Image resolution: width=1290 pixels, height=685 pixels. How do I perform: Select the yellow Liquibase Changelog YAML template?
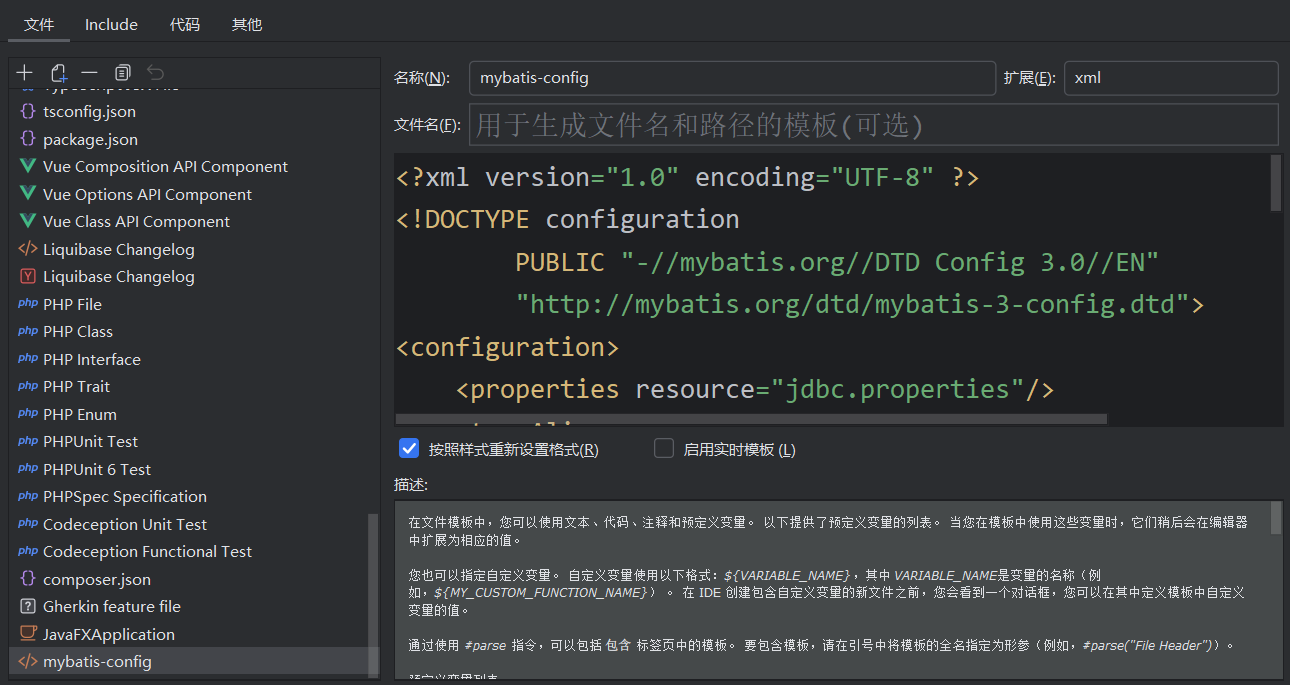click(x=118, y=277)
